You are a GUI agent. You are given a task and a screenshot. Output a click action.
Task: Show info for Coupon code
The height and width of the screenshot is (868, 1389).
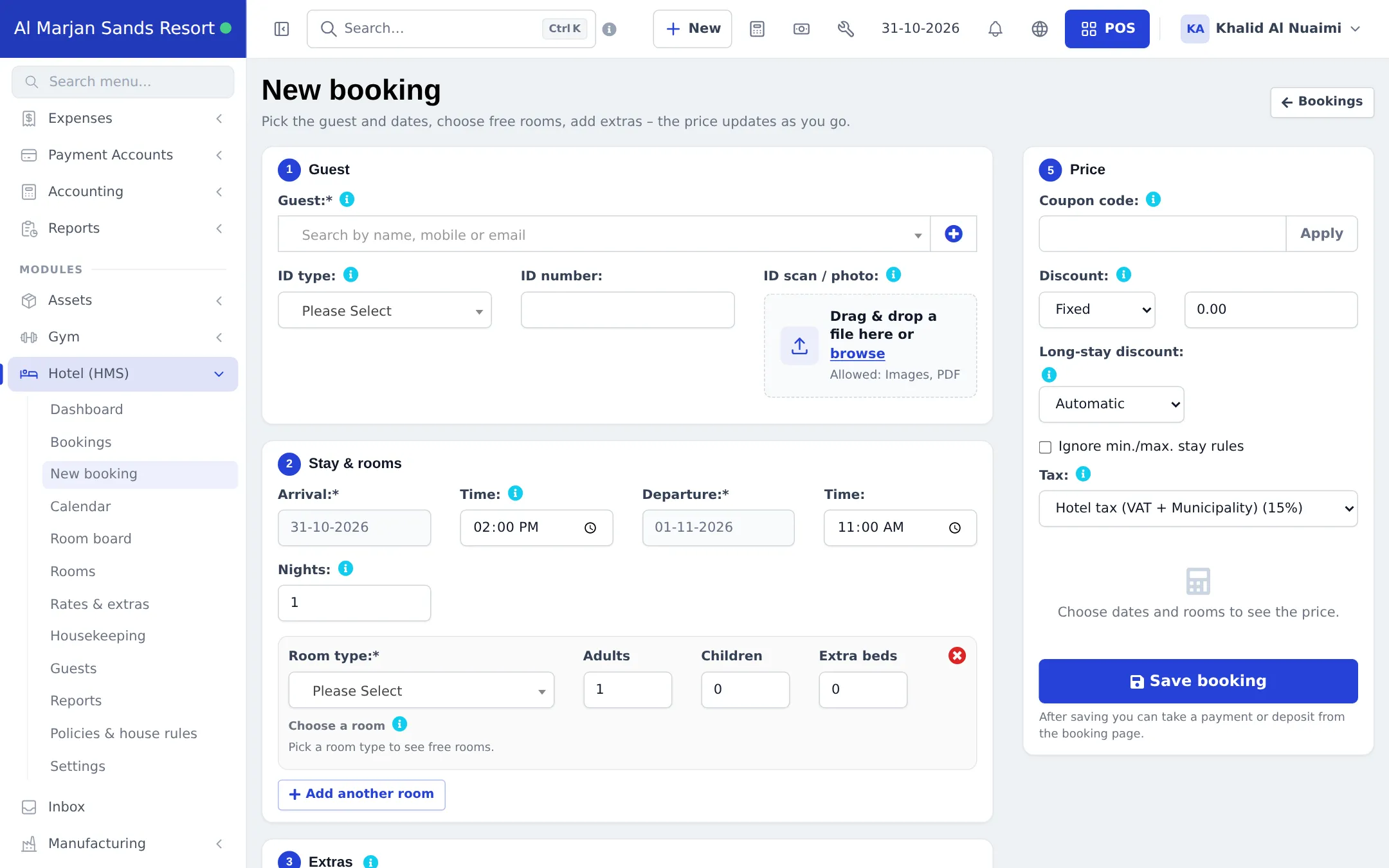1153,199
